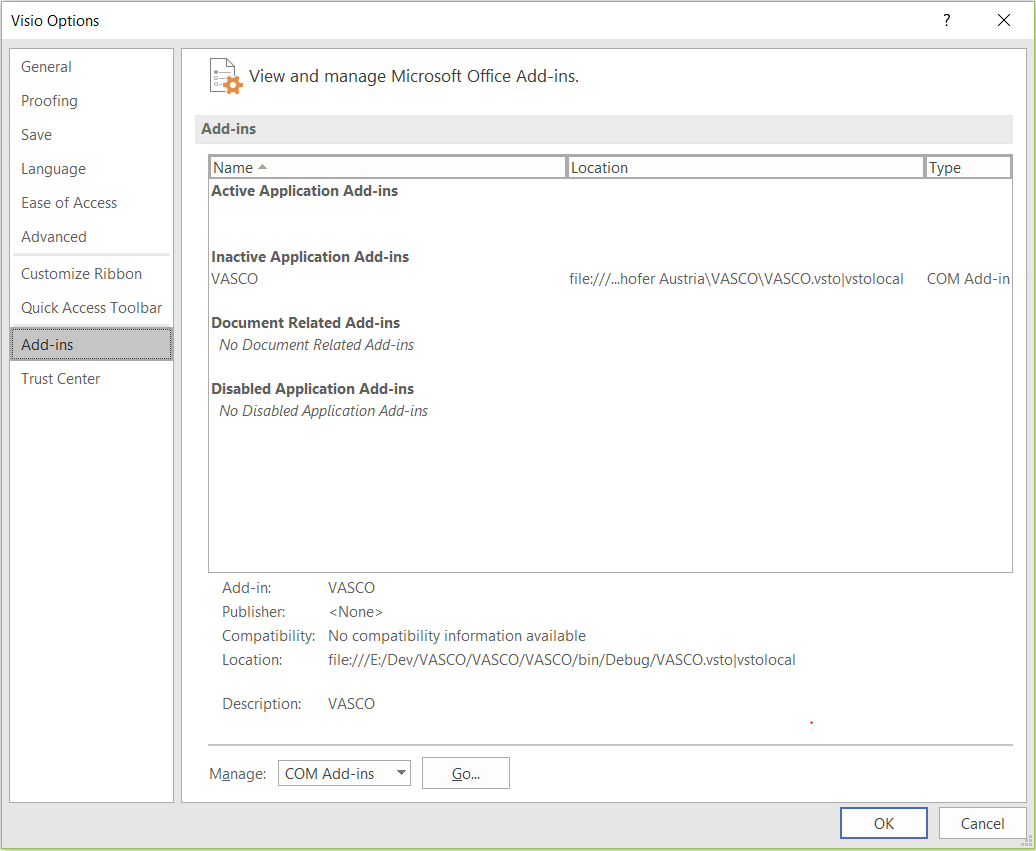
Task: Close the Visio Options dialog
Action: [1004, 20]
